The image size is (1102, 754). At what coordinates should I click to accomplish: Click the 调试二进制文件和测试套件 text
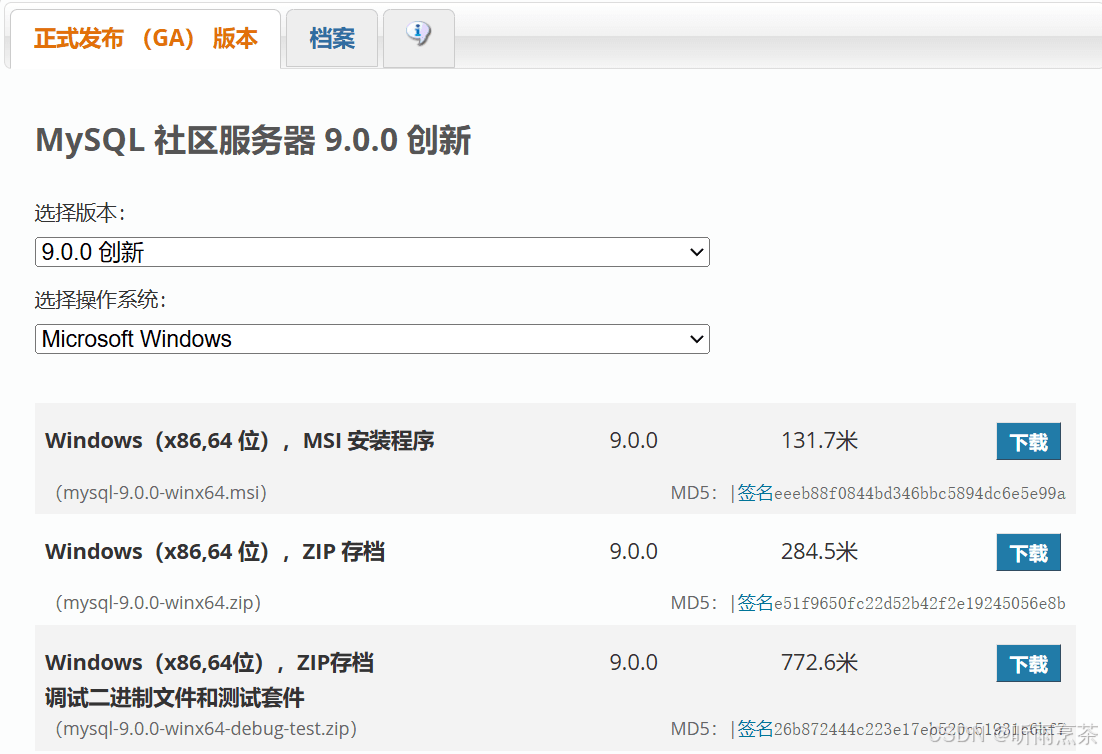tap(174, 698)
